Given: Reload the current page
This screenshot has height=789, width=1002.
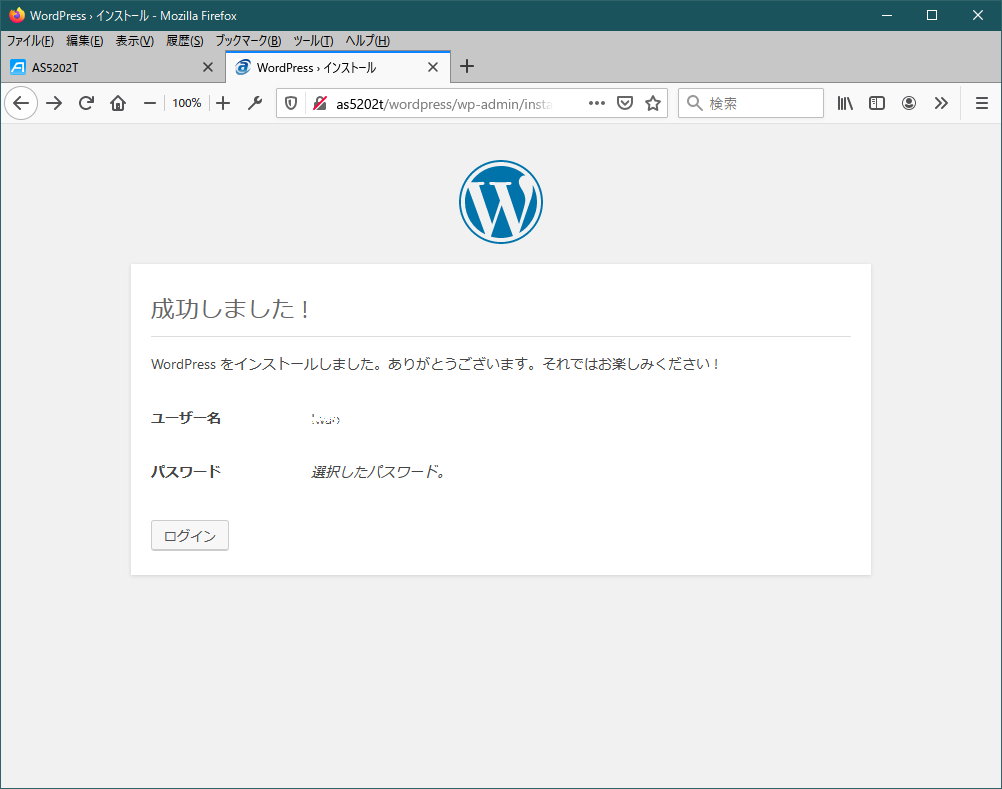Looking at the screenshot, I should 86,103.
